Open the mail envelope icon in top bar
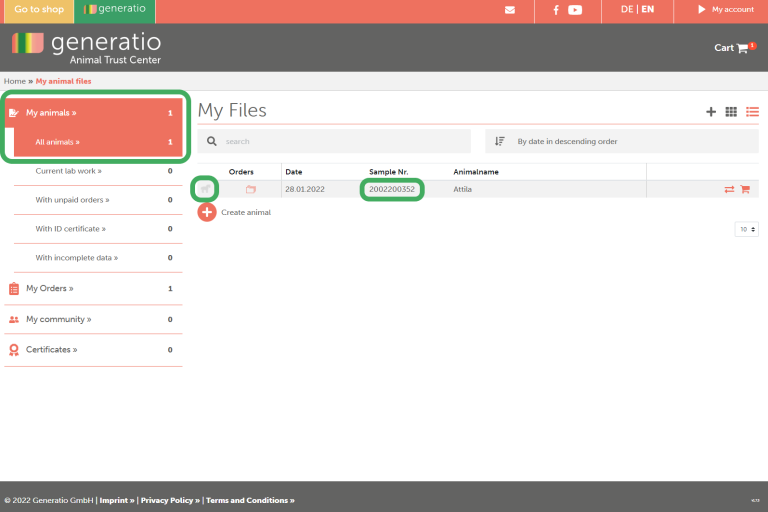The image size is (768, 512). click(510, 10)
